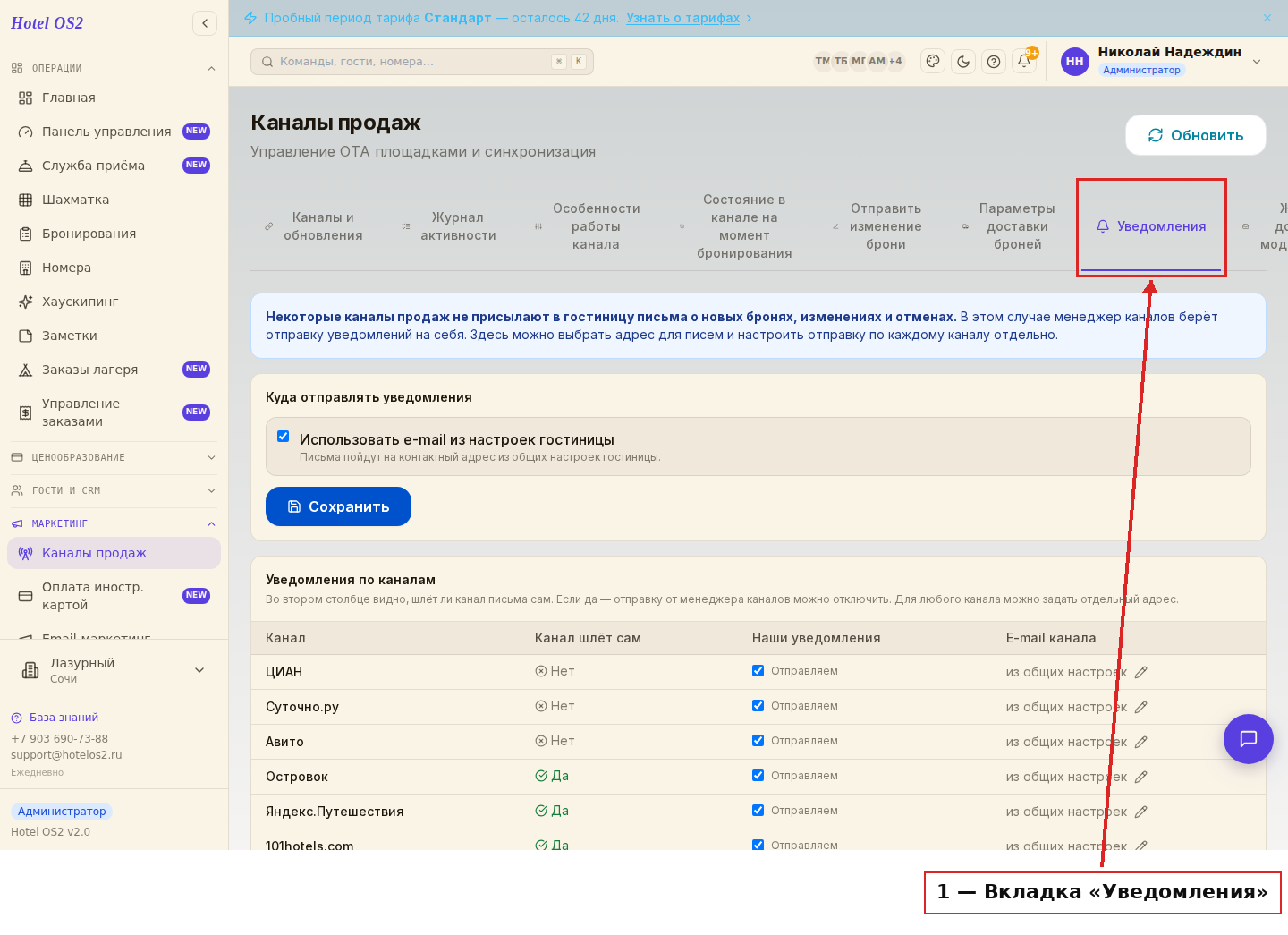1288x935 pixels.
Task: Open Каналы и обновления tab
Action: 314,226
